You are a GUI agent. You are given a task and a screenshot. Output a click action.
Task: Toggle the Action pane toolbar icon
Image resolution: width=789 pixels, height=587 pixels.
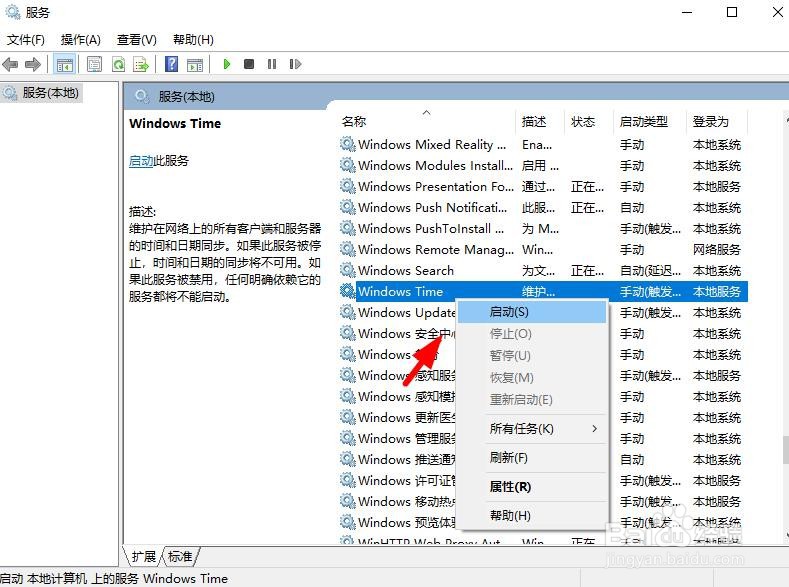click(x=195, y=64)
